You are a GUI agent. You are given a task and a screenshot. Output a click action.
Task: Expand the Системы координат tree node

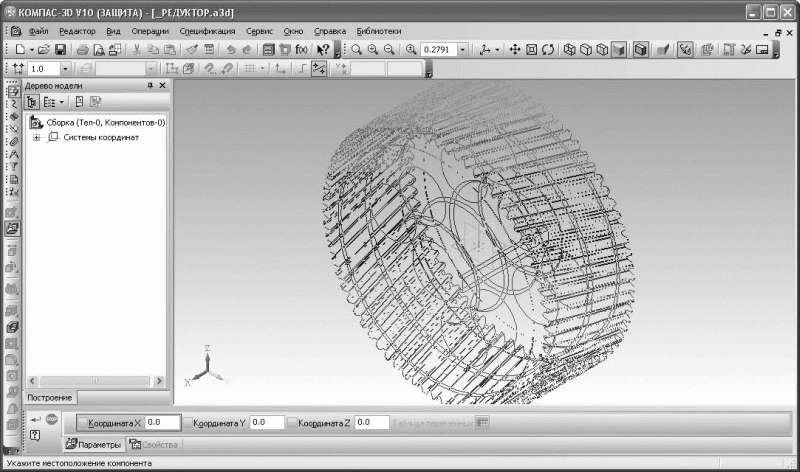[x=36, y=137]
